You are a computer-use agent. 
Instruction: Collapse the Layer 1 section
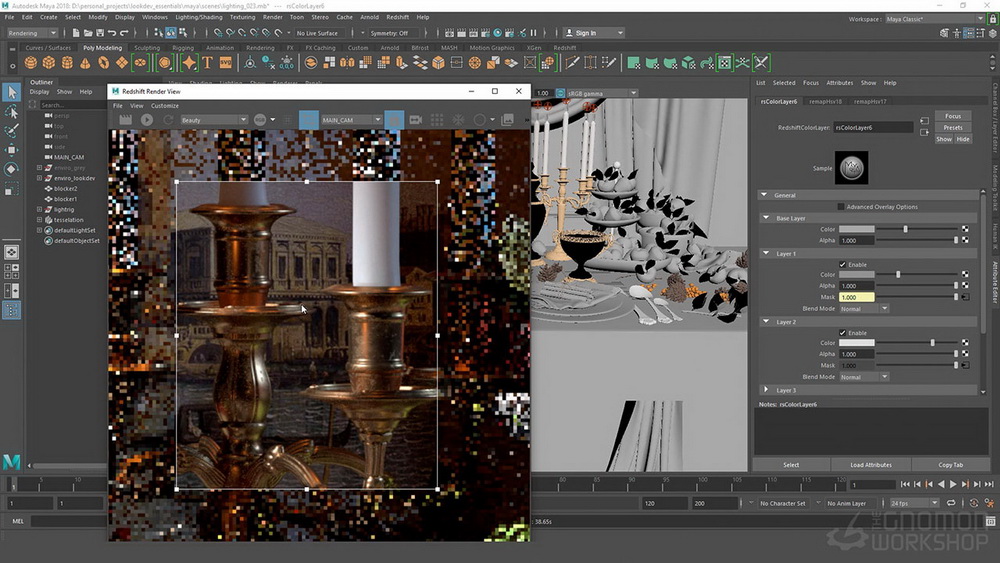(766, 254)
